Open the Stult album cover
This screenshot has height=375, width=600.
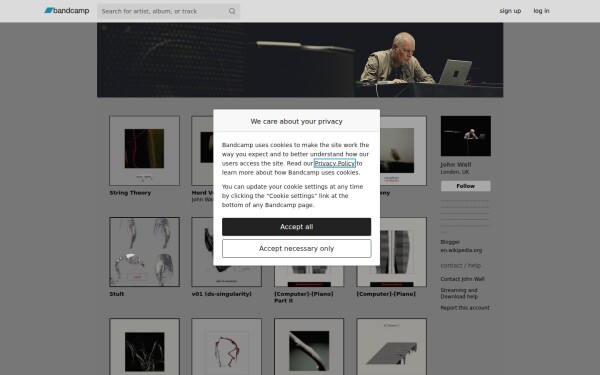(x=144, y=252)
